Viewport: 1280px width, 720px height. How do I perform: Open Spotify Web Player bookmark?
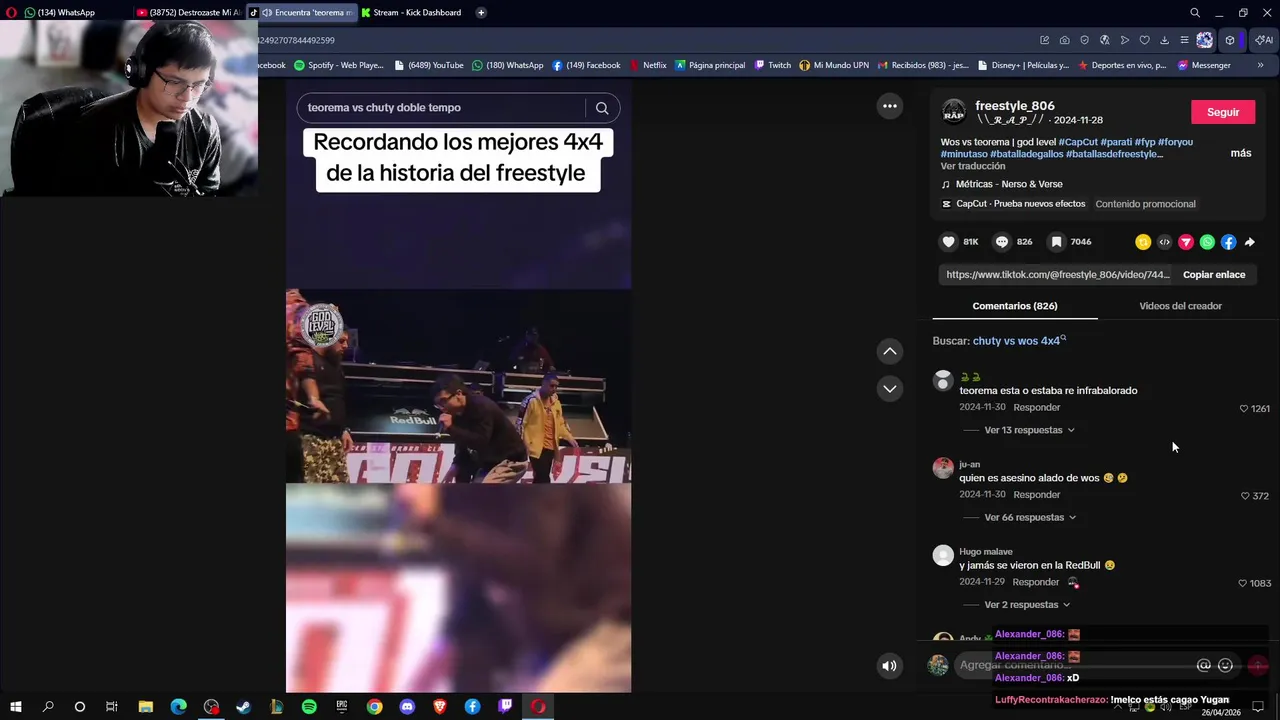pos(338,65)
